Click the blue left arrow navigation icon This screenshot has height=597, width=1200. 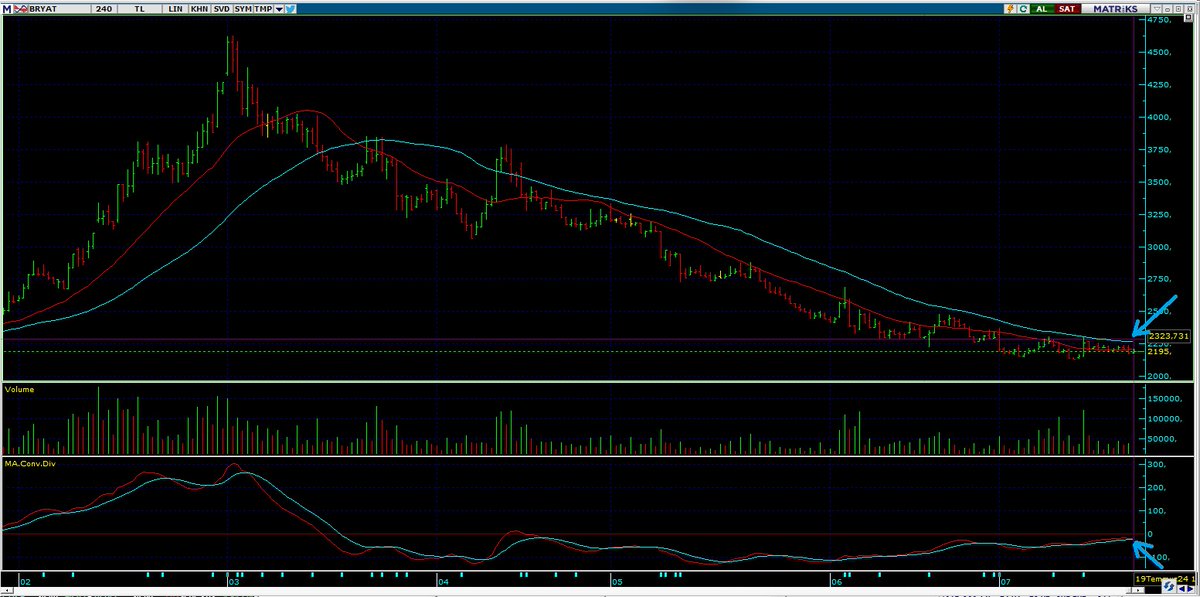[1182, 589]
